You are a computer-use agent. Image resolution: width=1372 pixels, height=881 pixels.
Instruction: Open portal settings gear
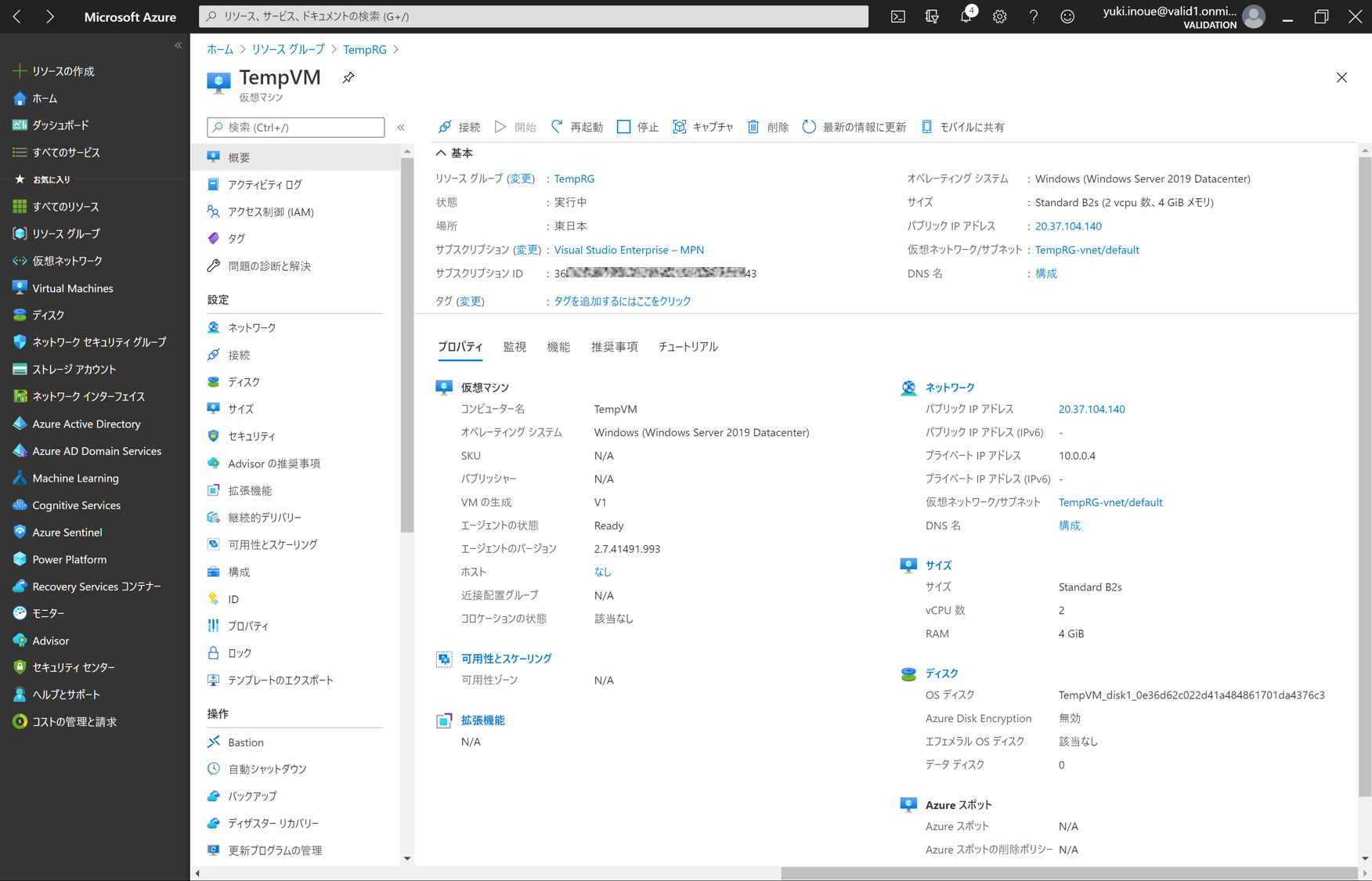(x=999, y=16)
